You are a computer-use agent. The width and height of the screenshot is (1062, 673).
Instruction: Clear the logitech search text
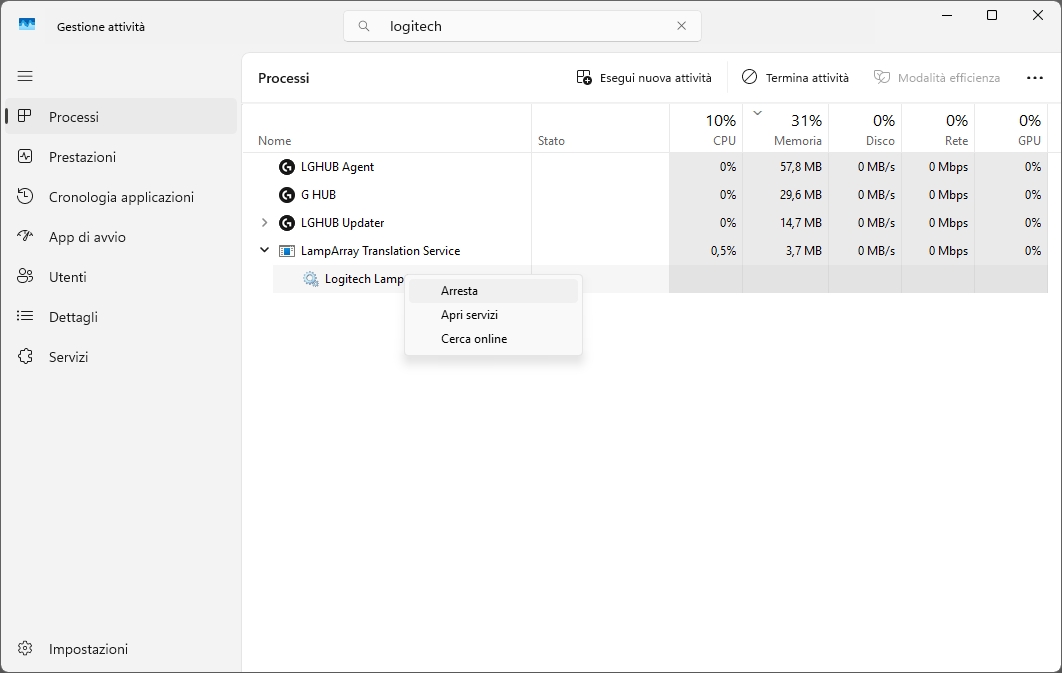click(x=681, y=26)
